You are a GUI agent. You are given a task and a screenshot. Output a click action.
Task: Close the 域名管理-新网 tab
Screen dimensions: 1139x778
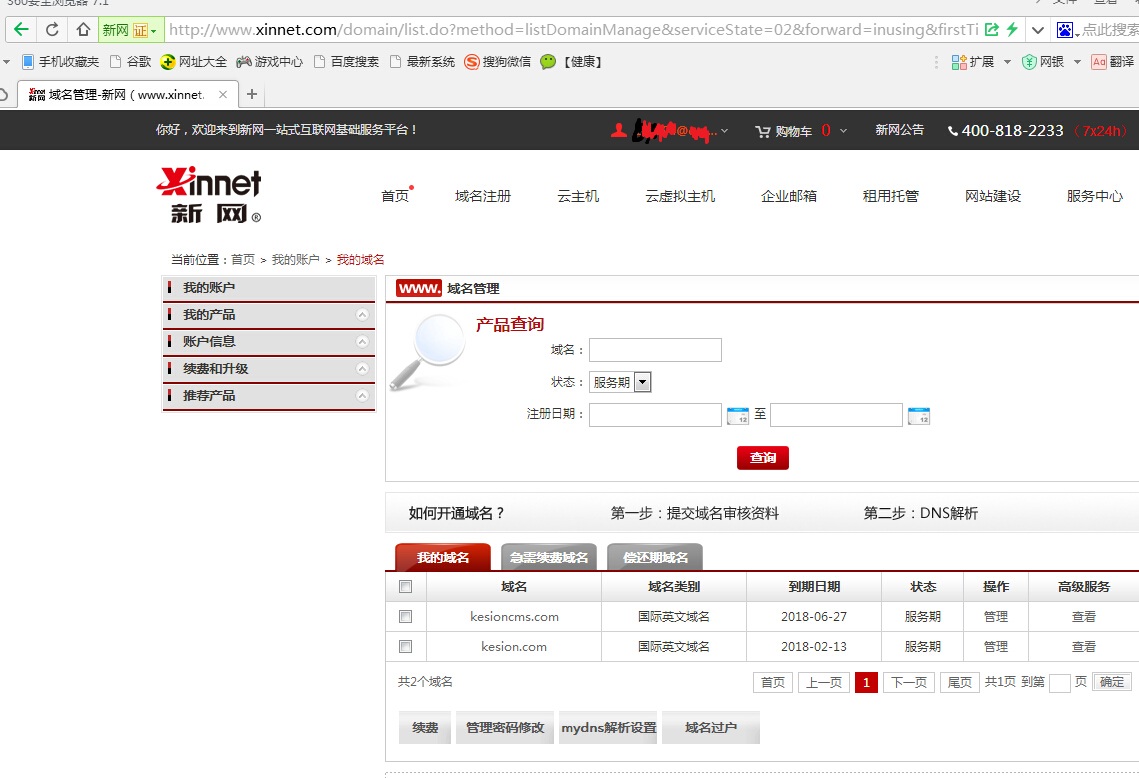click(x=223, y=94)
